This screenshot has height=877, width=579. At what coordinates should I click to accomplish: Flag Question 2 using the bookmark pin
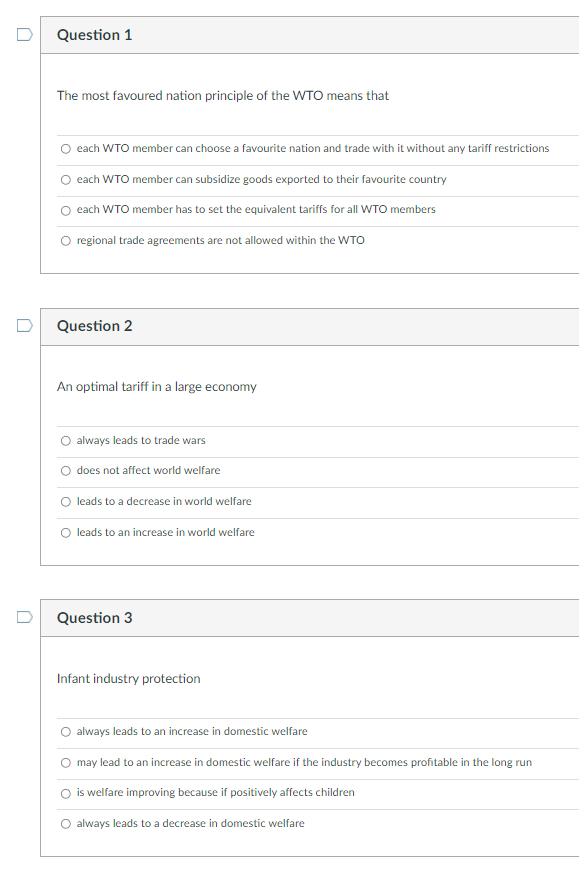click(x=23, y=324)
